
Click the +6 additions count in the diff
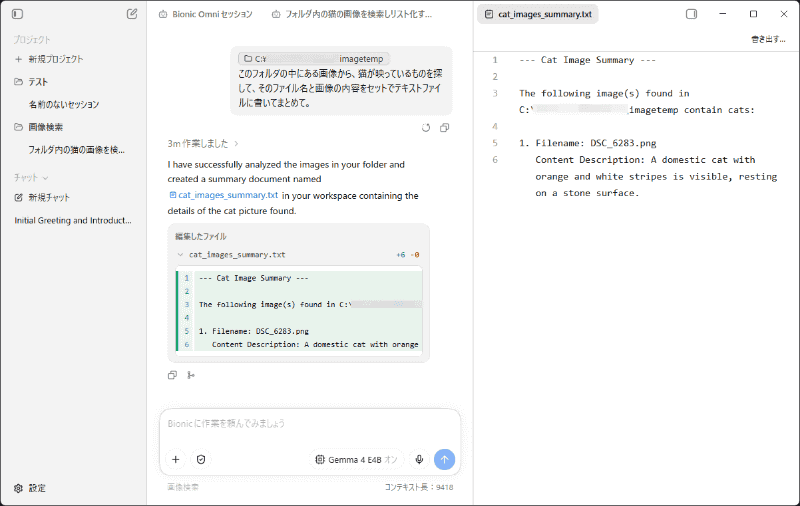click(401, 255)
